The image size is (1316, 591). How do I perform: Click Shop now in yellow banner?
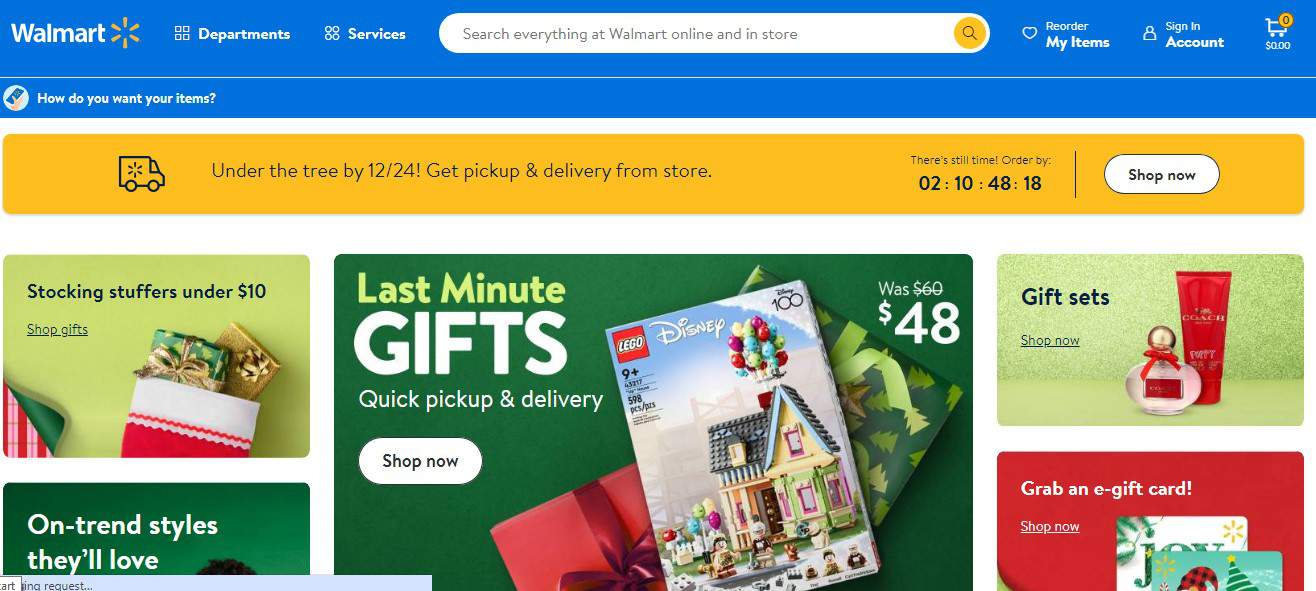coord(1161,174)
